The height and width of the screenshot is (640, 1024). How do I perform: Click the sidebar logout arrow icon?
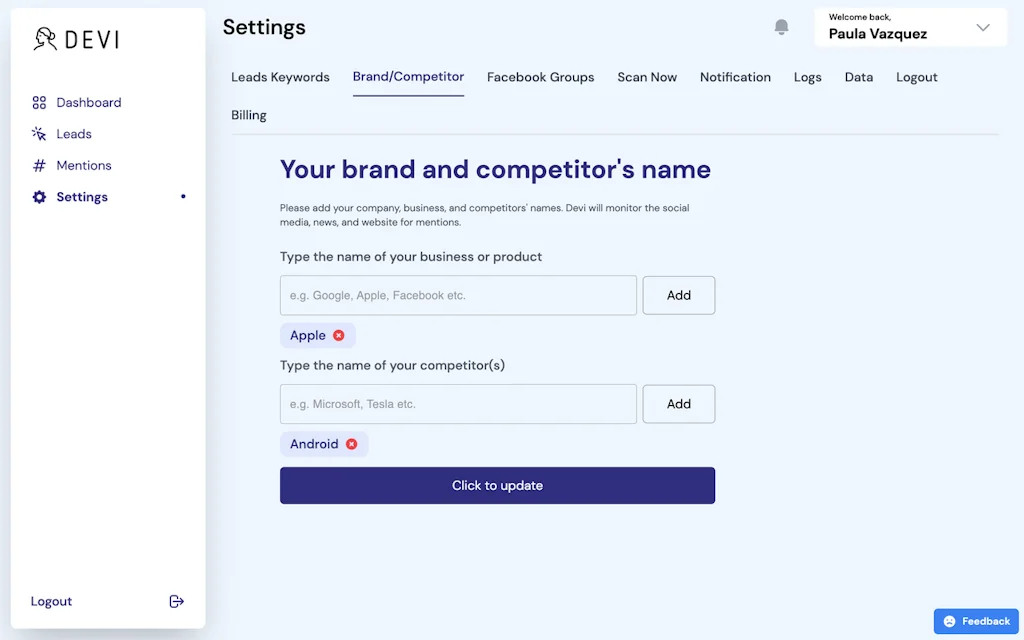pos(177,601)
